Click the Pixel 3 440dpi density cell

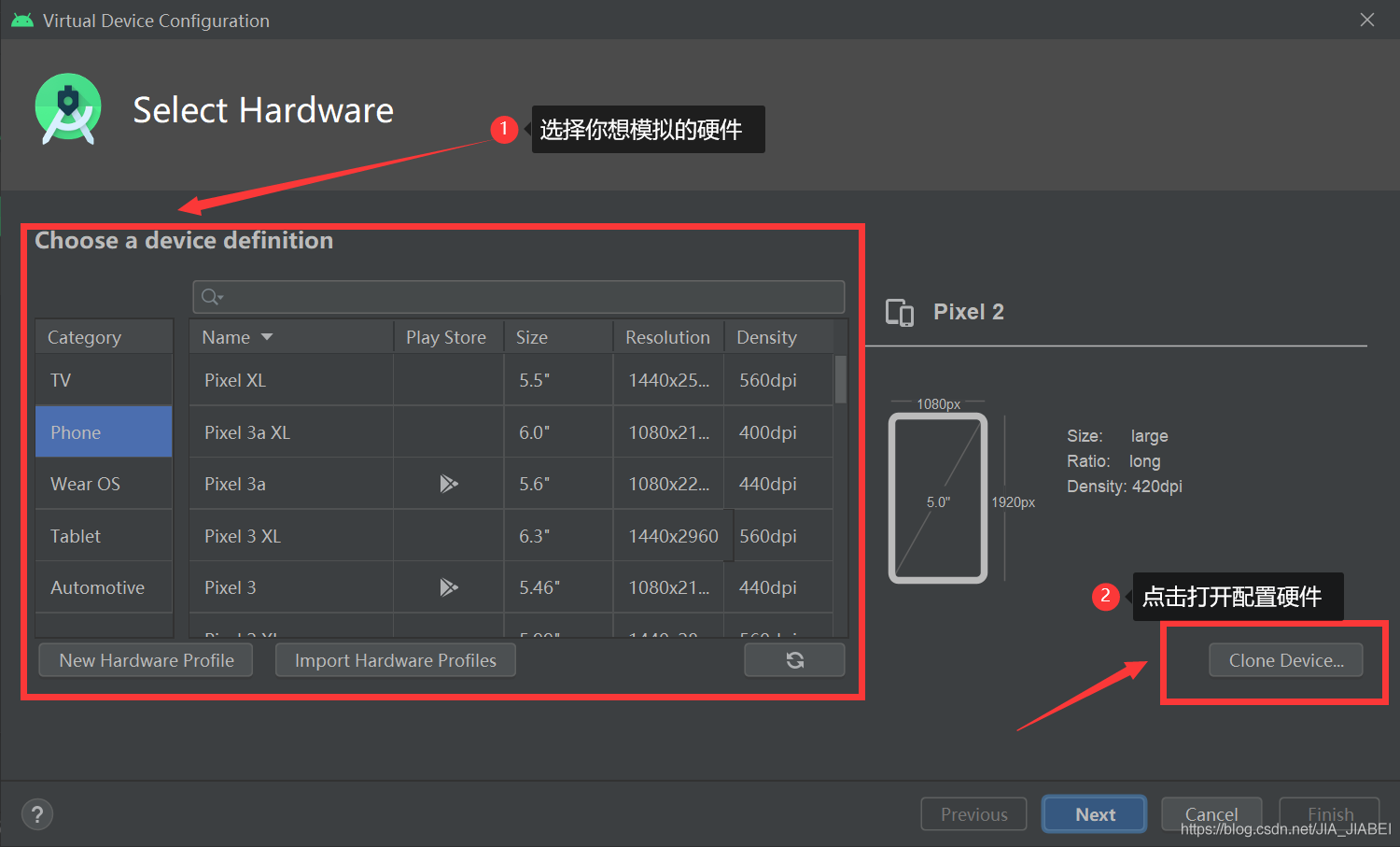pos(778,587)
